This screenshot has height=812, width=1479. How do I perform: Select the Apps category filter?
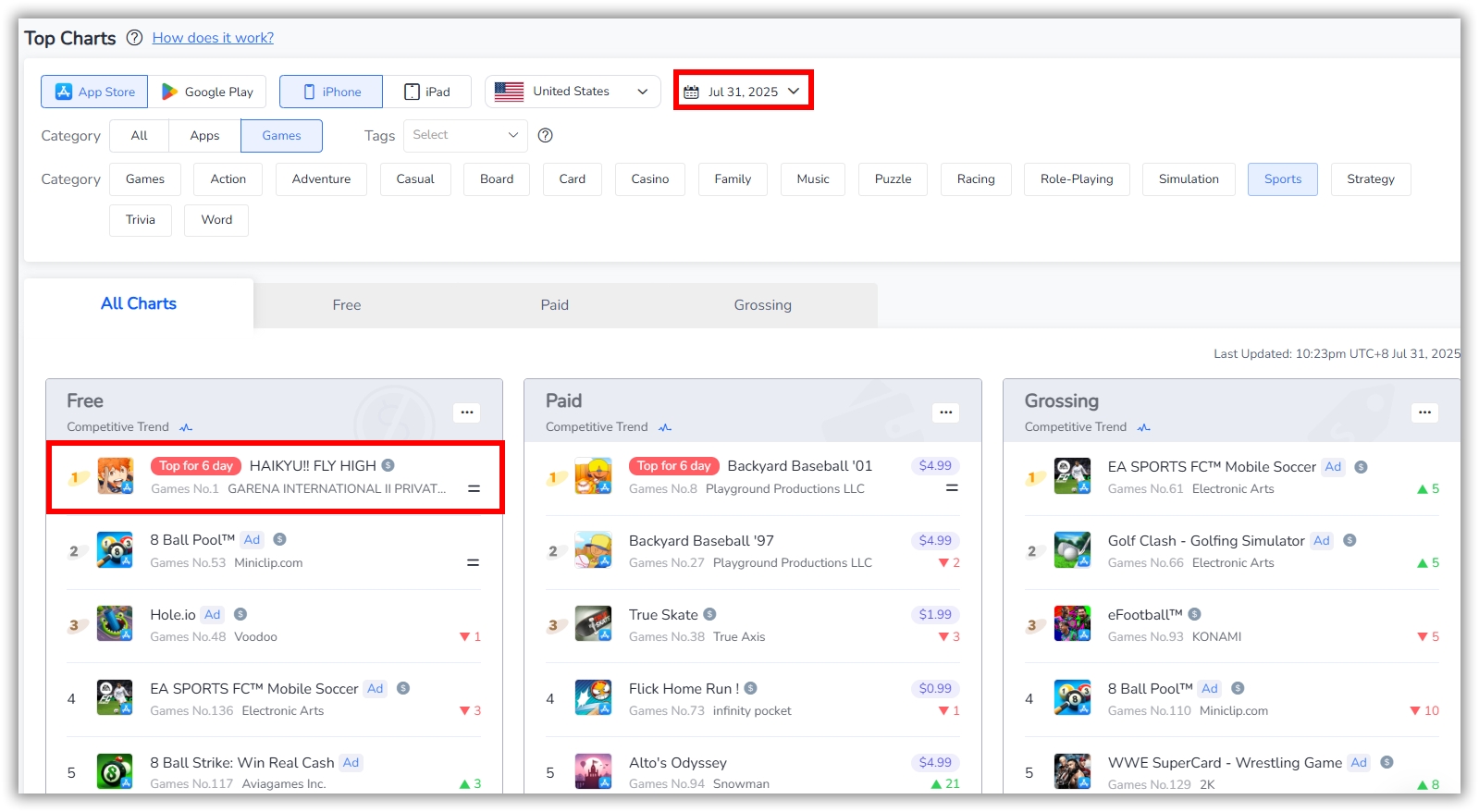pyautogui.click(x=204, y=136)
